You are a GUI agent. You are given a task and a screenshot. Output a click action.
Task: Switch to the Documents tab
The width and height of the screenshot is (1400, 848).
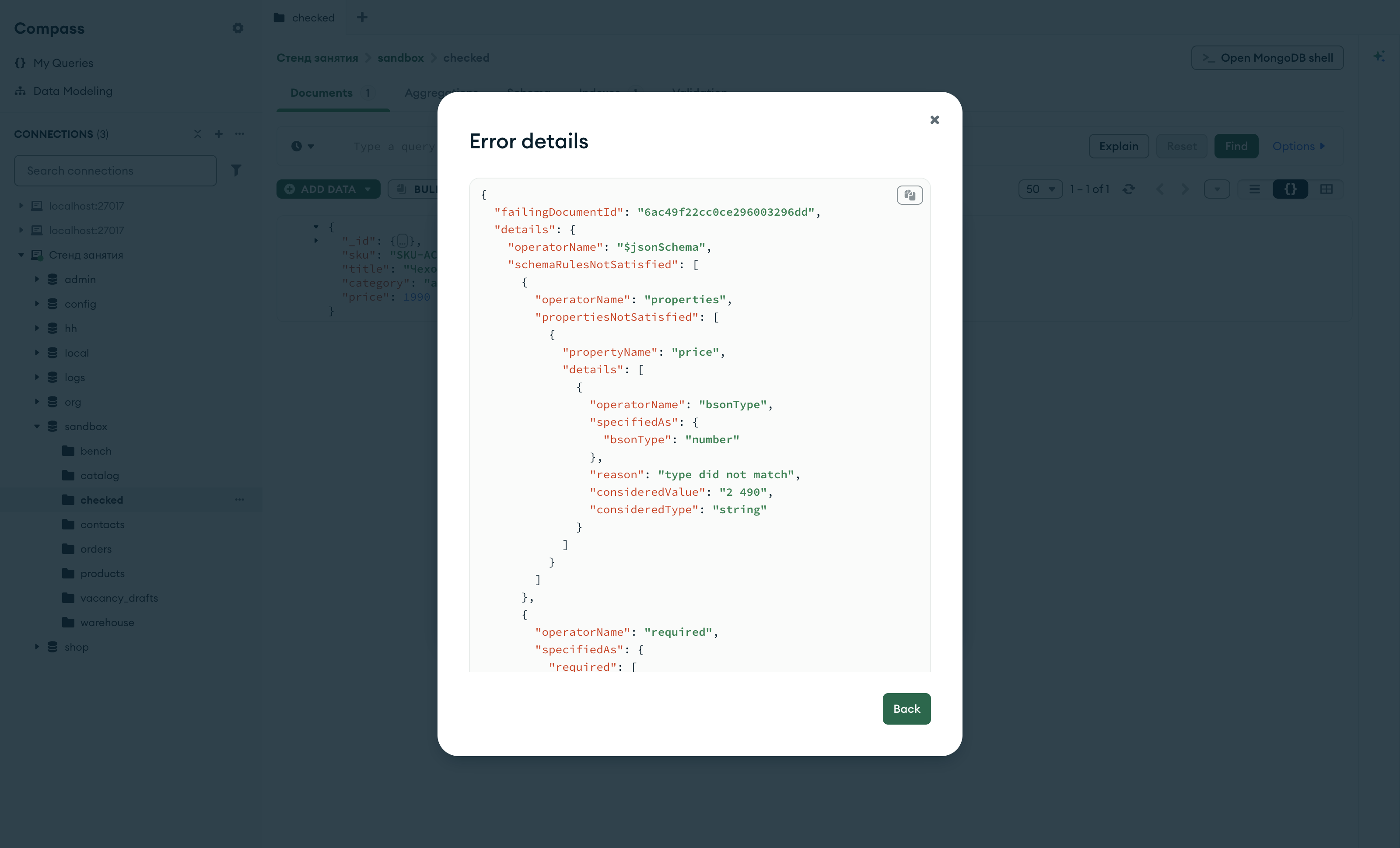coord(332,93)
